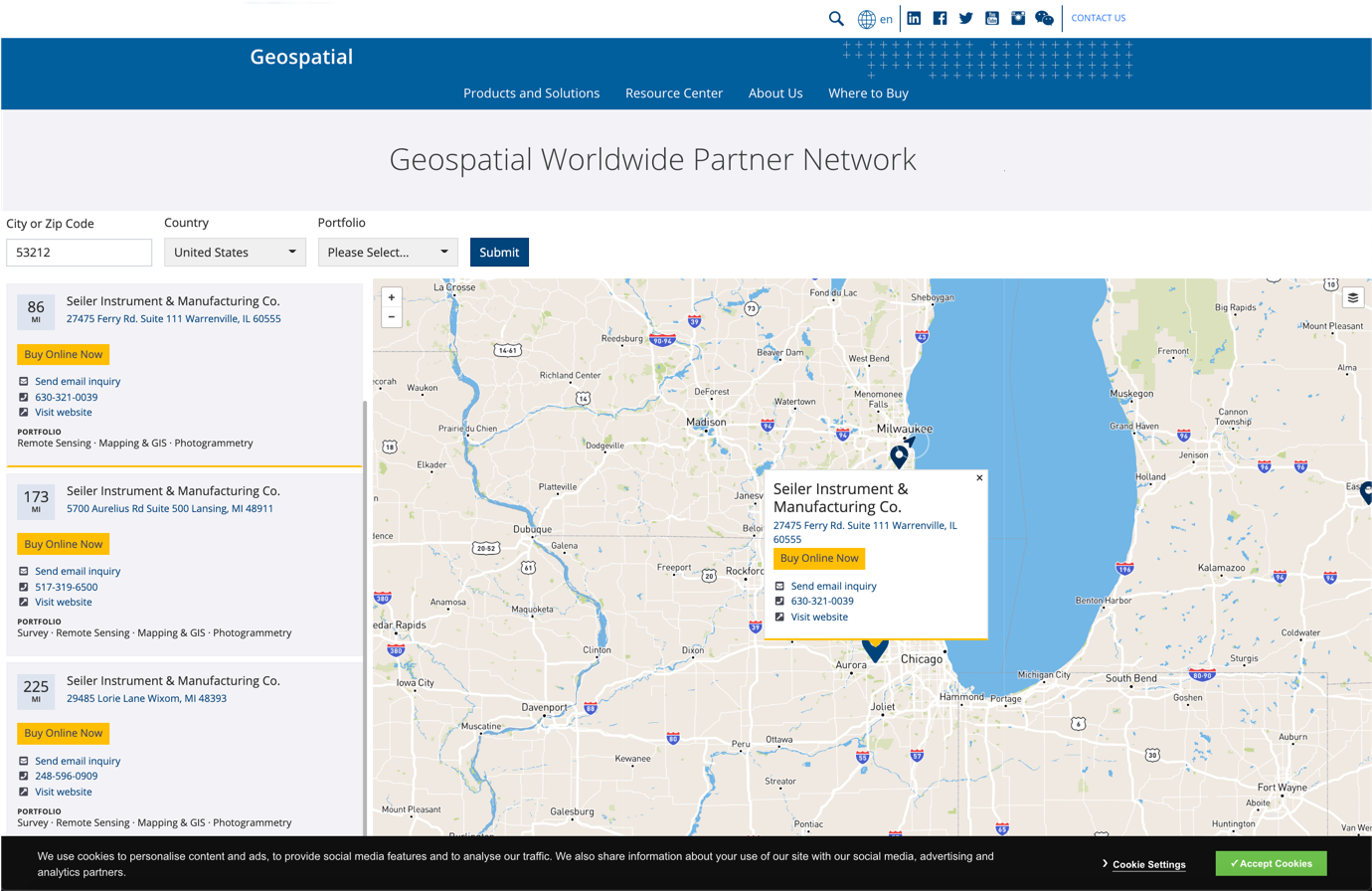This screenshot has width=1372, height=891.
Task: Open address 5700 Aurelius Rd Lansing
Action: tap(170, 508)
